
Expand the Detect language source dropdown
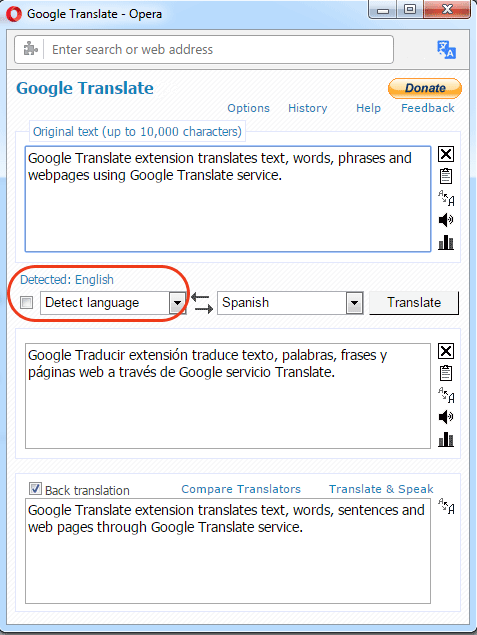point(177,303)
